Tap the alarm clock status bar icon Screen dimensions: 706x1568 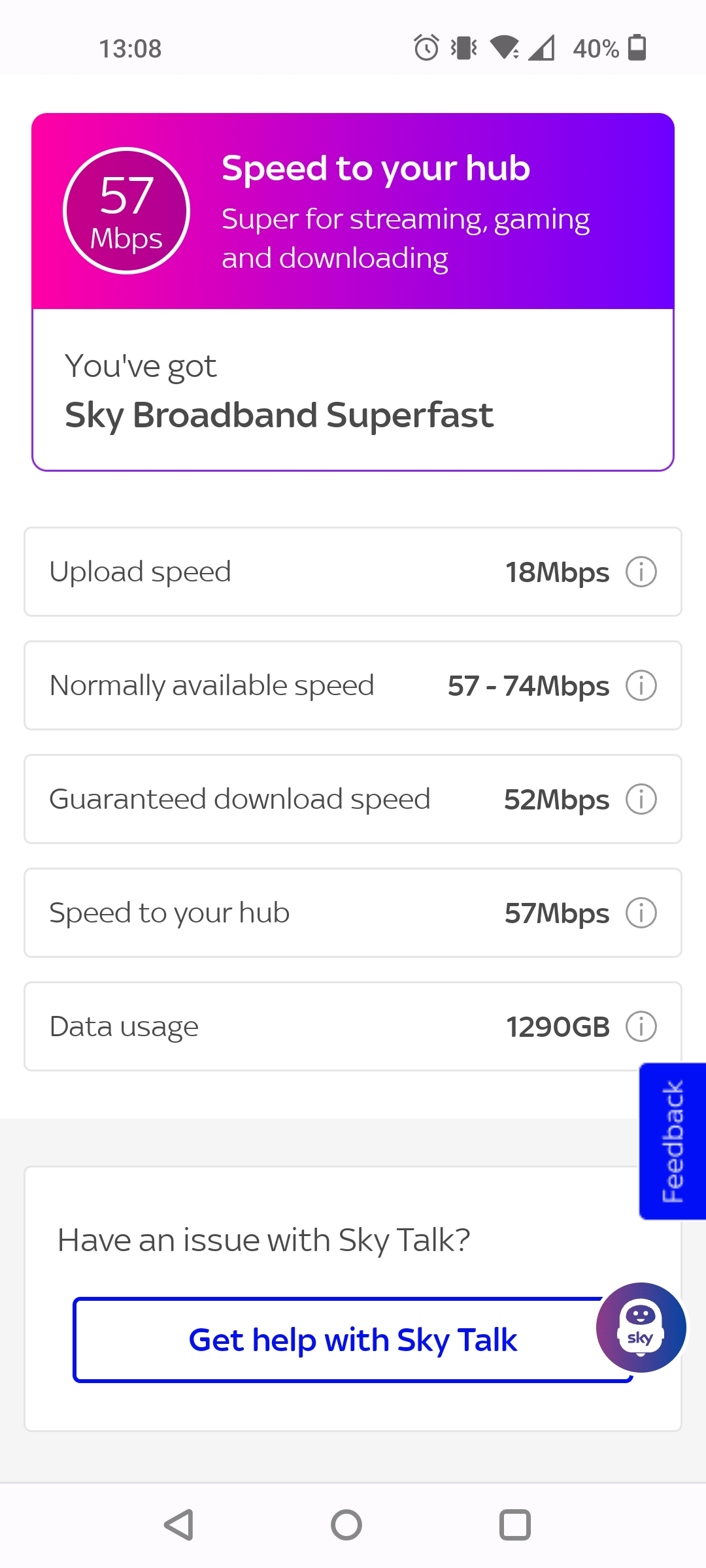[426, 48]
